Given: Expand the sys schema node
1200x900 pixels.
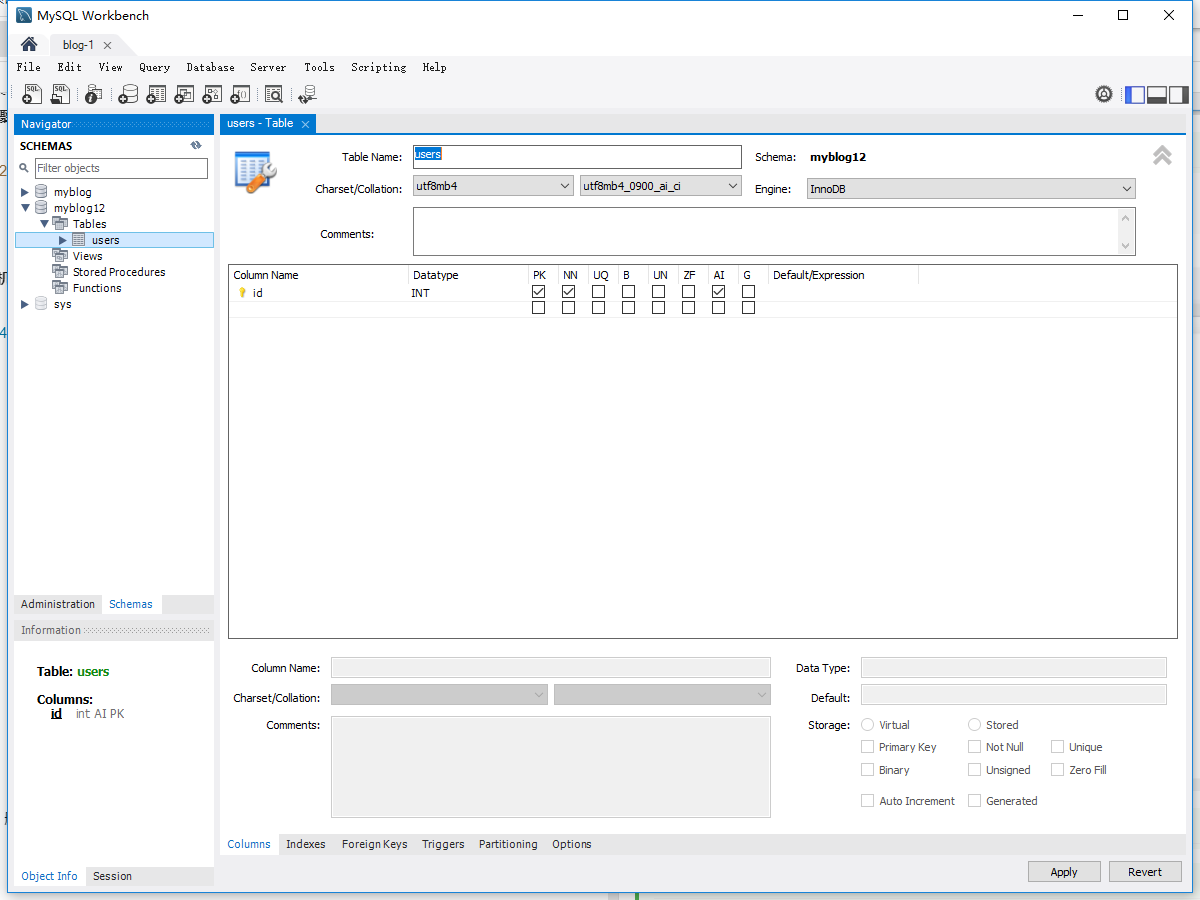Looking at the screenshot, I should (x=25, y=304).
